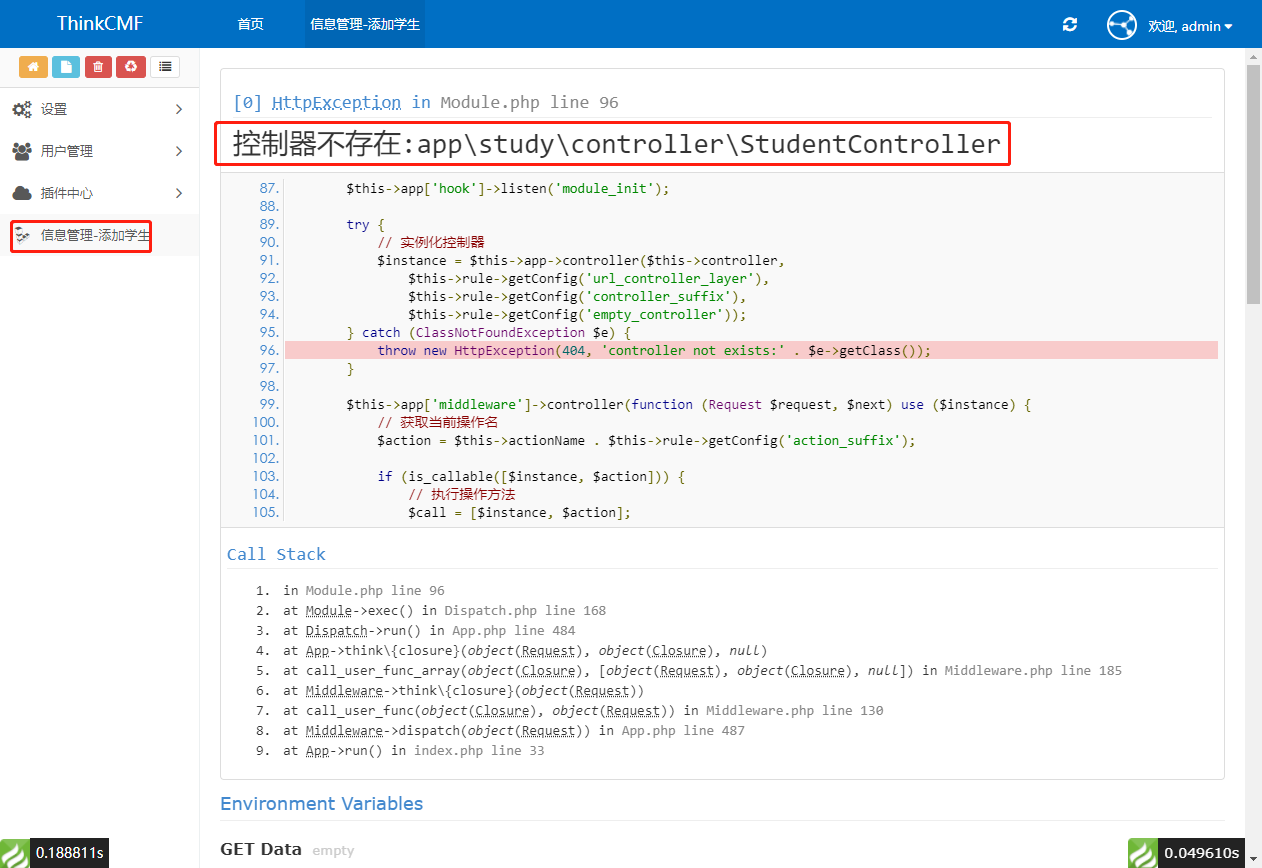Click the users group icon beside 用户管理

point(22,151)
